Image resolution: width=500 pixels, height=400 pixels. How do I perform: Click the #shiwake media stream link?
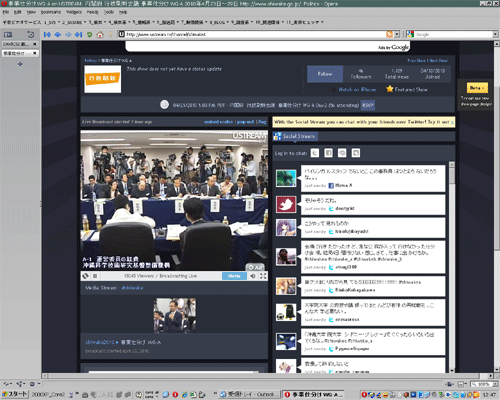pos(132,288)
